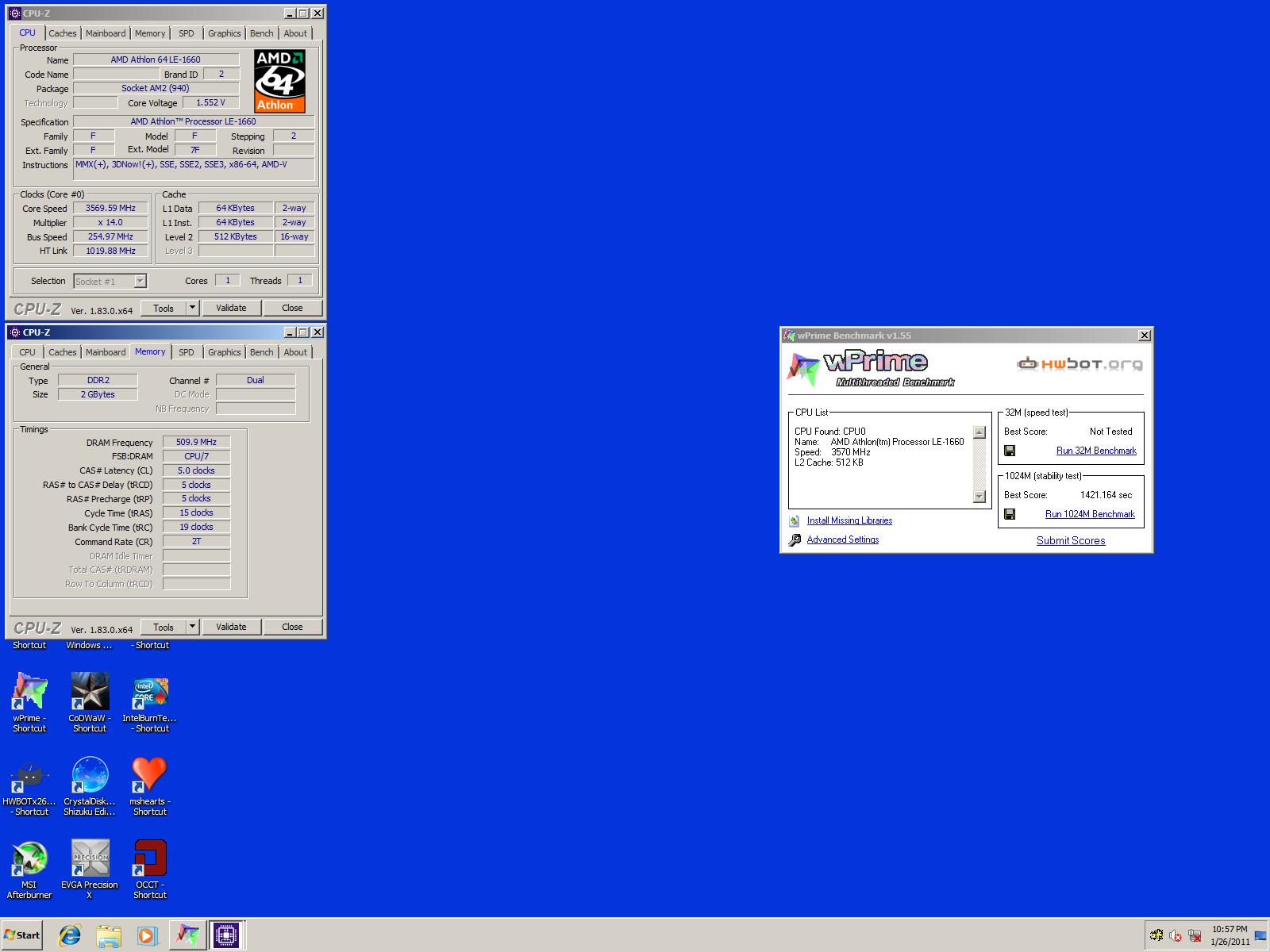Click the AMD Athlon 64 logo
The height and width of the screenshot is (952, 1270).
[x=279, y=81]
